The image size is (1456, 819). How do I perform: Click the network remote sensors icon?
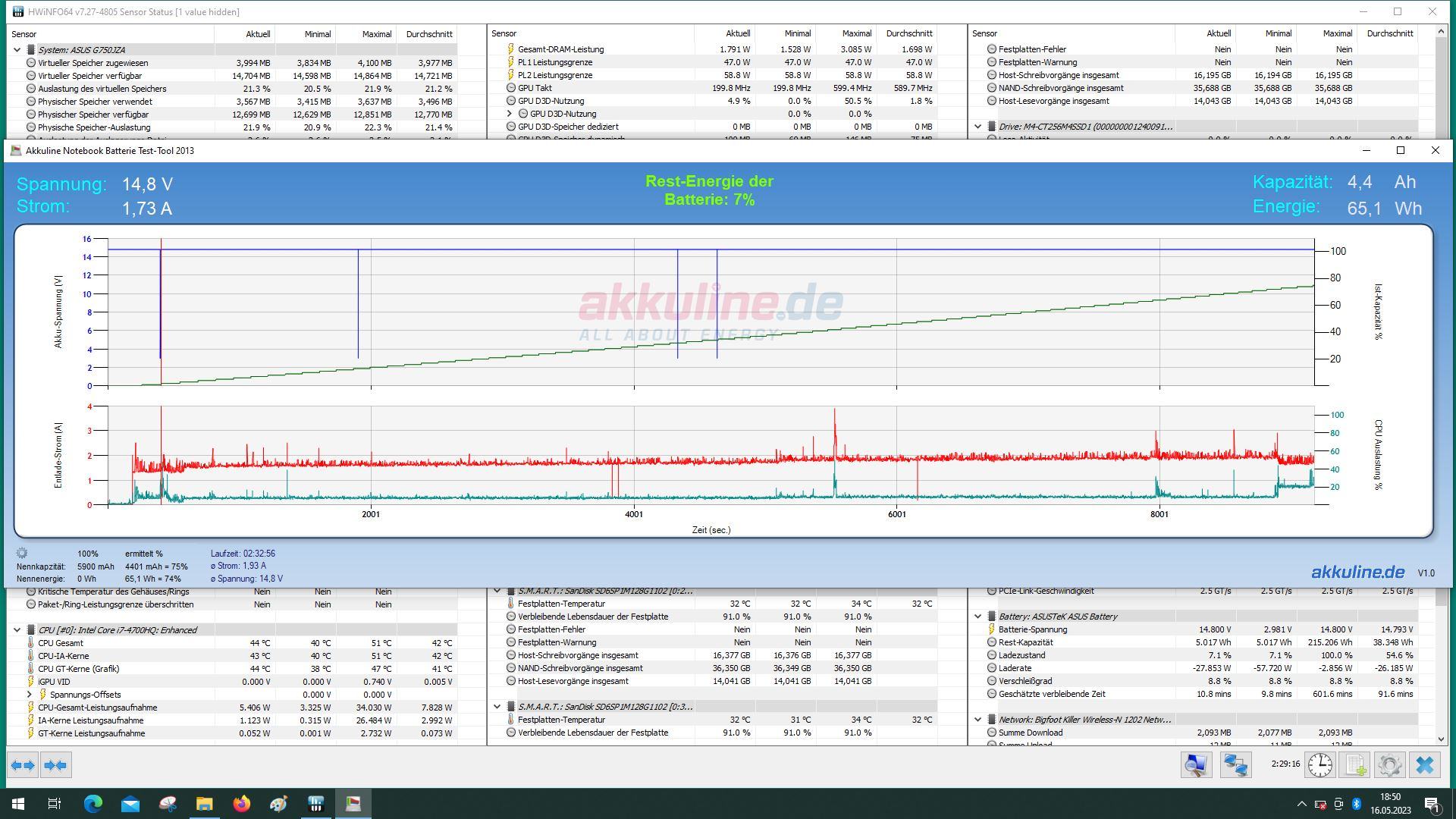(1235, 765)
